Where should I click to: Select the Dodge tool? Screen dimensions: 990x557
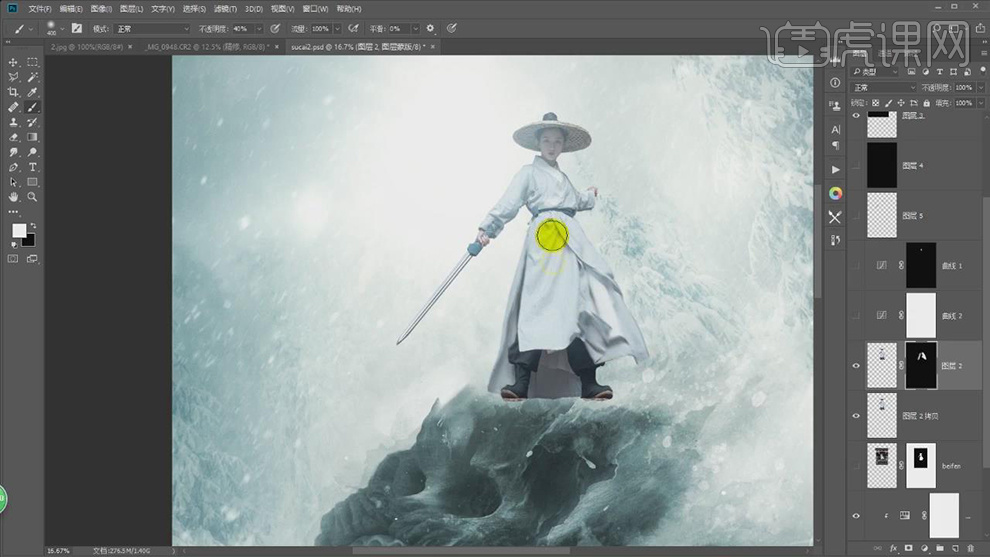click(32, 152)
